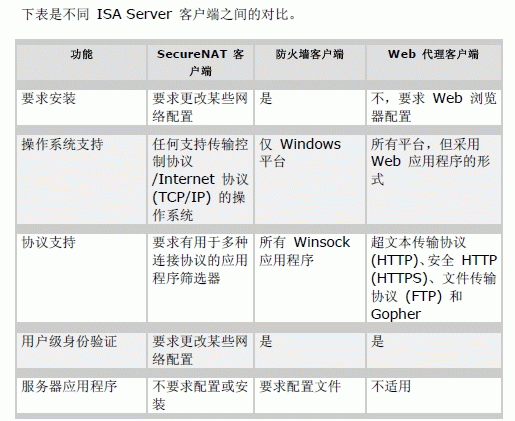Select the 操作系统支持 row label
This screenshot has height=421, width=515.
62,144
